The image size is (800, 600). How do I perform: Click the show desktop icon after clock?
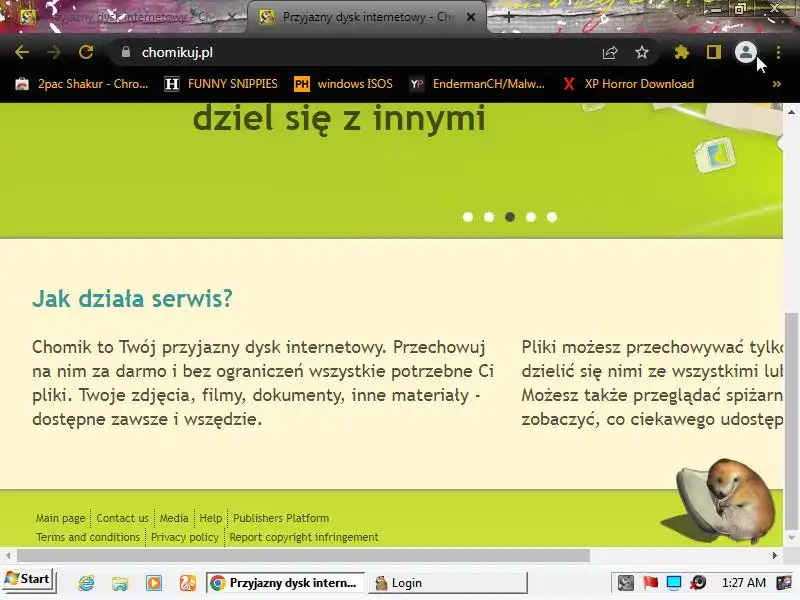784,583
